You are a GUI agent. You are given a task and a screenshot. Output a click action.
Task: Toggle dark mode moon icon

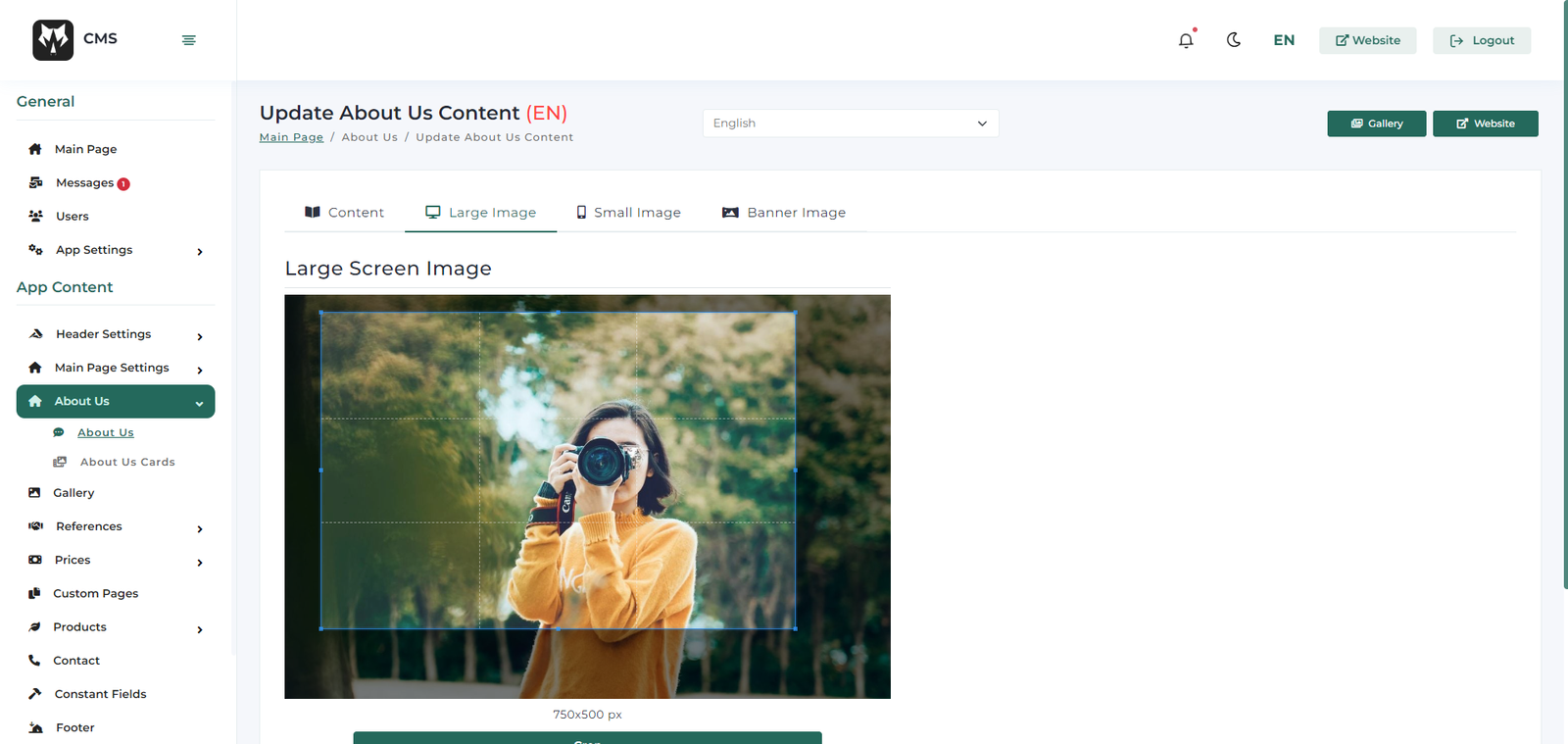tap(1234, 40)
